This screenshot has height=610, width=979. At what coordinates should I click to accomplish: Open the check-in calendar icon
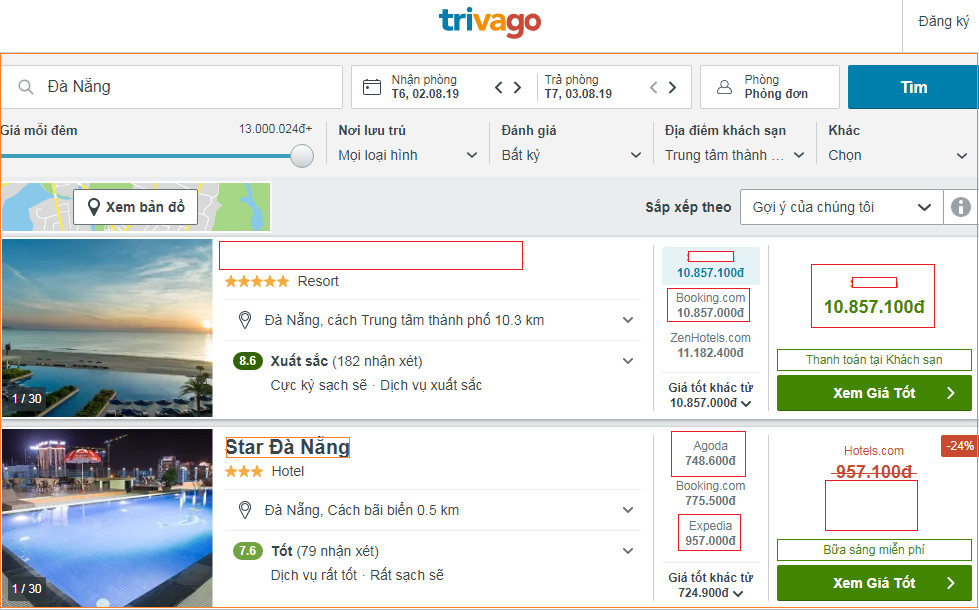(371, 87)
